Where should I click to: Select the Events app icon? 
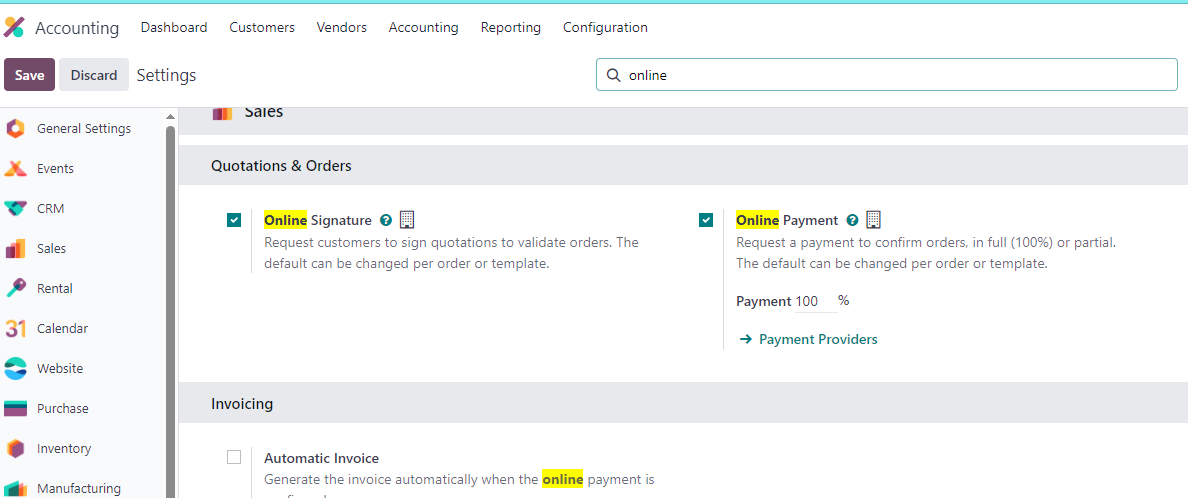point(15,168)
